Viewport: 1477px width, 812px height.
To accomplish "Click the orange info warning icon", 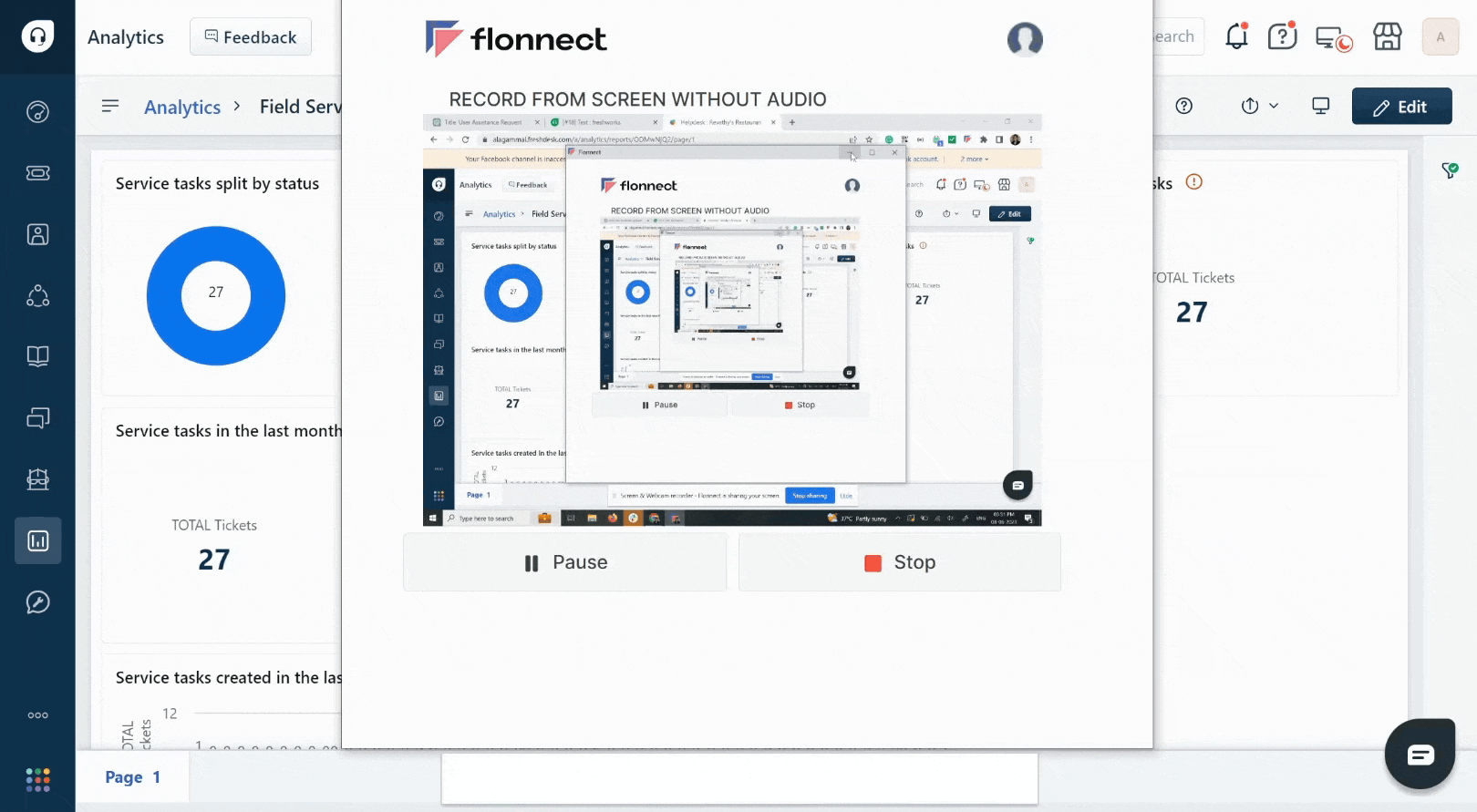I will 1194,181.
